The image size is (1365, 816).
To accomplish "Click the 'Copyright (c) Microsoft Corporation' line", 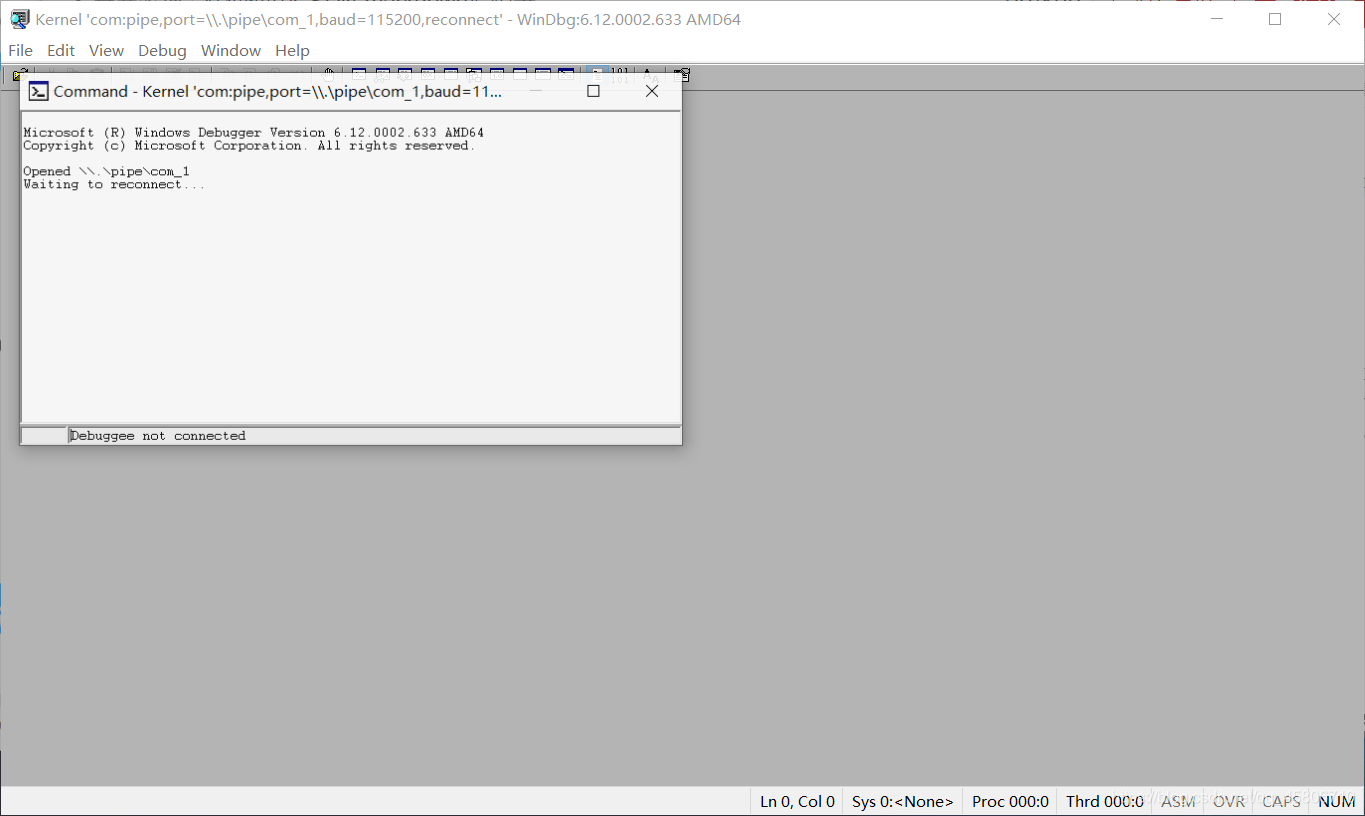I will point(249,145).
